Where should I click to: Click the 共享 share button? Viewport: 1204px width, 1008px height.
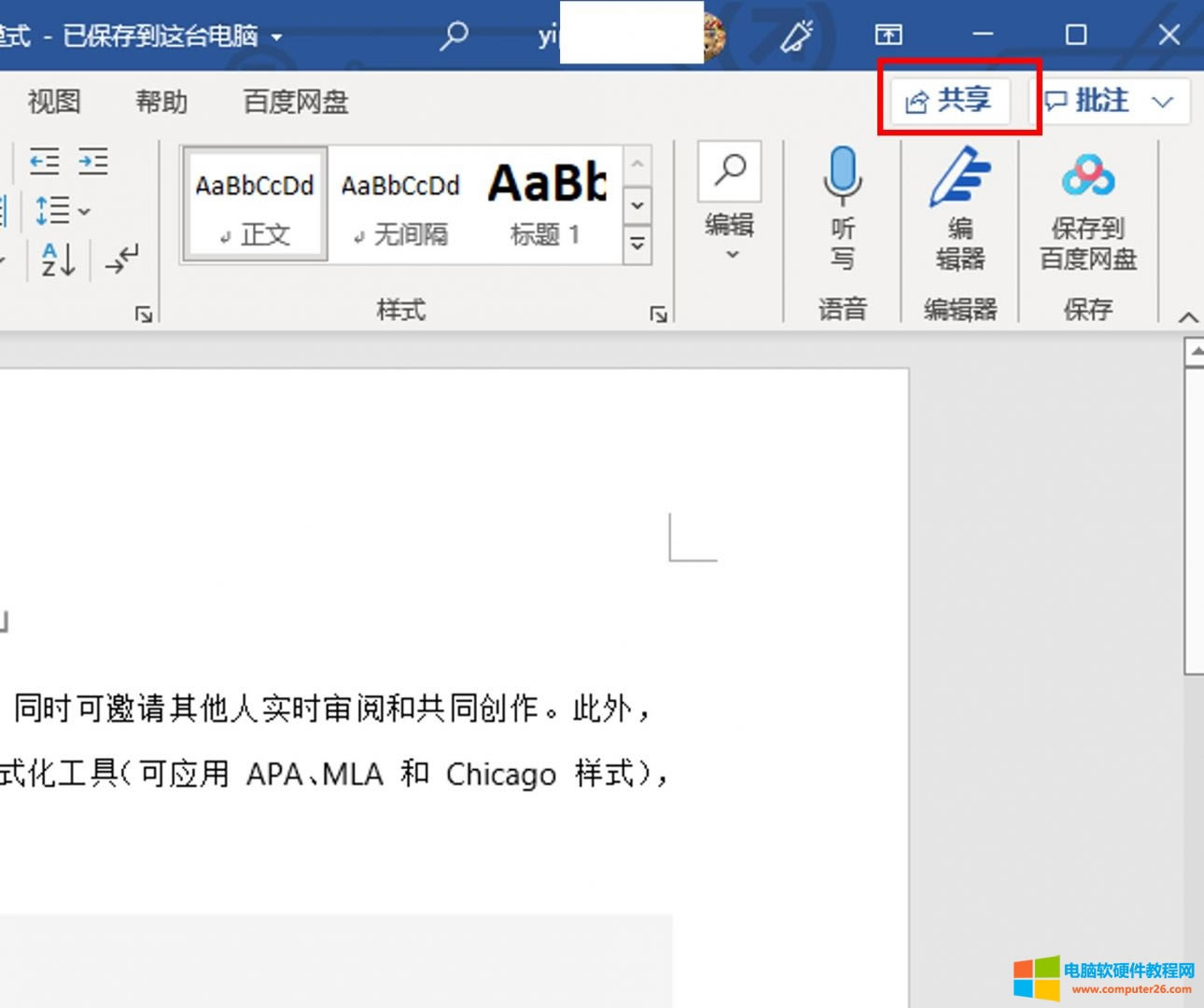949,100
